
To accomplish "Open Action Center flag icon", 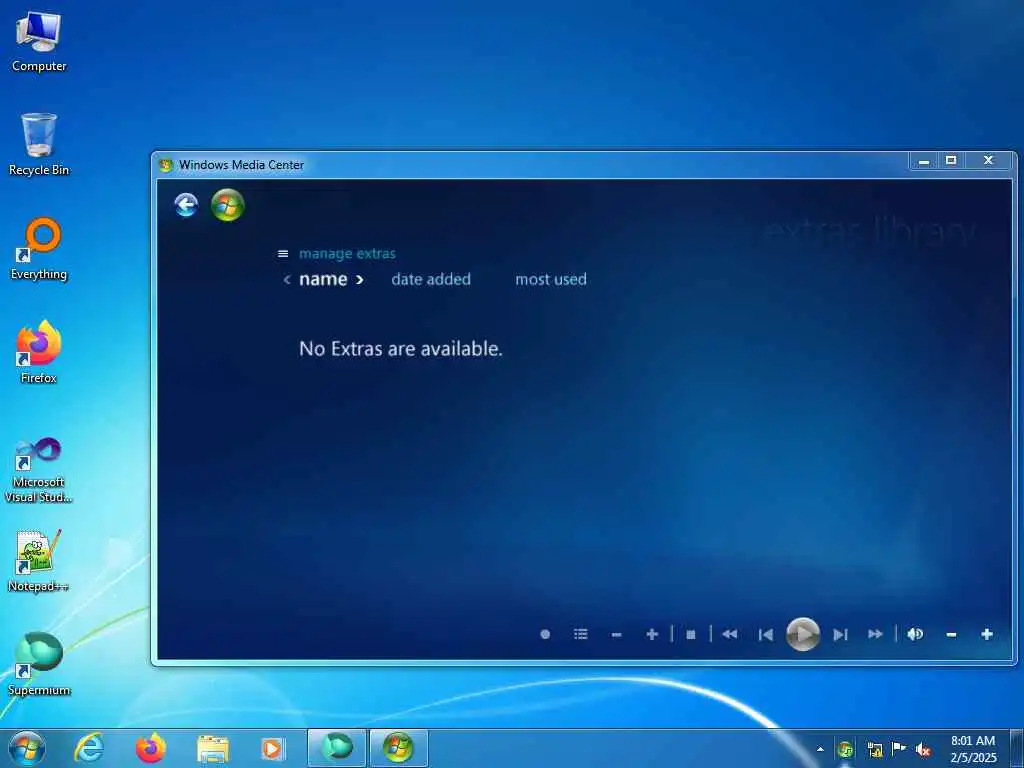I will (x=899, y=749).
